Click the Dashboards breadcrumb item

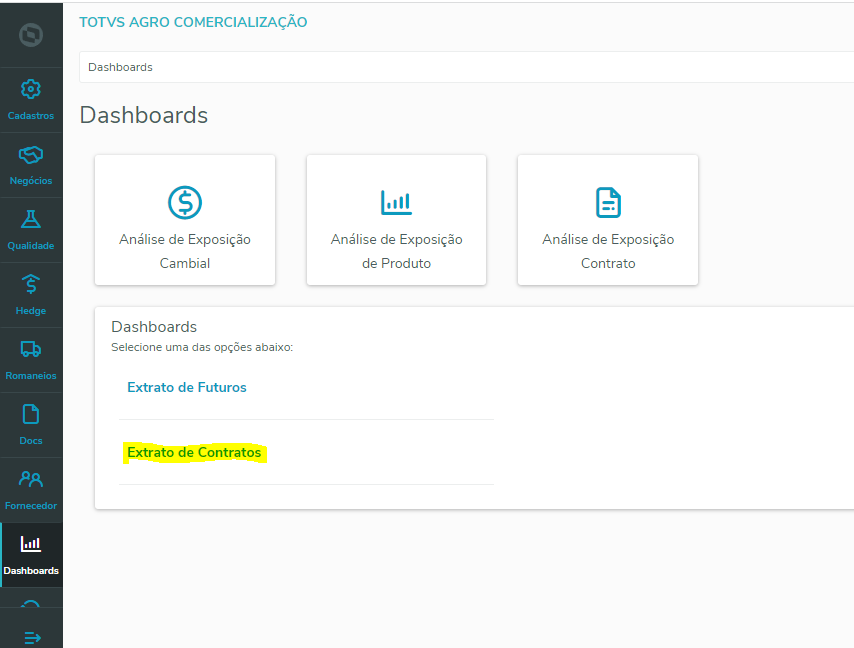click(x=120, y=67)
